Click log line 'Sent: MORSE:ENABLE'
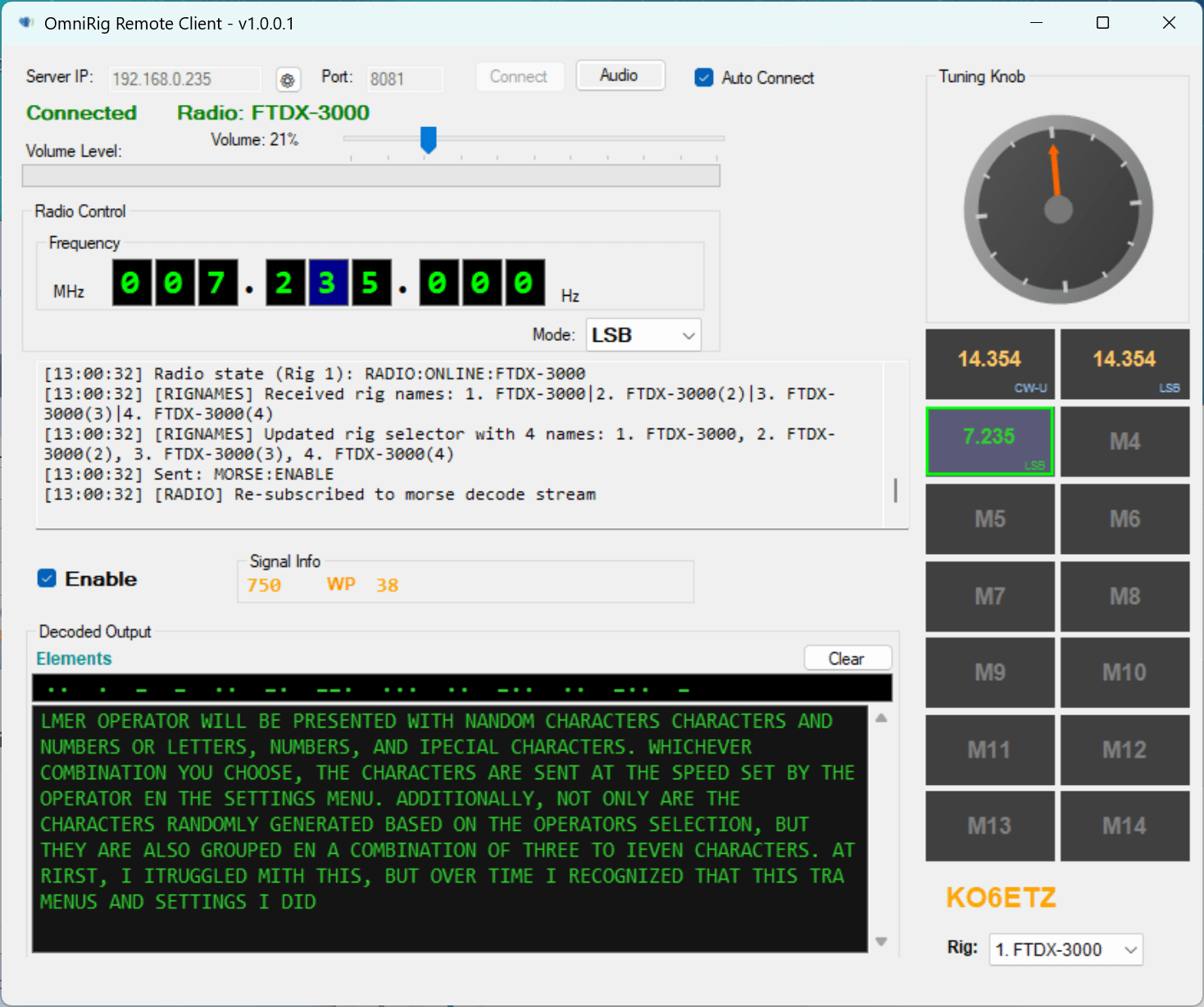 tap(189, 474)
